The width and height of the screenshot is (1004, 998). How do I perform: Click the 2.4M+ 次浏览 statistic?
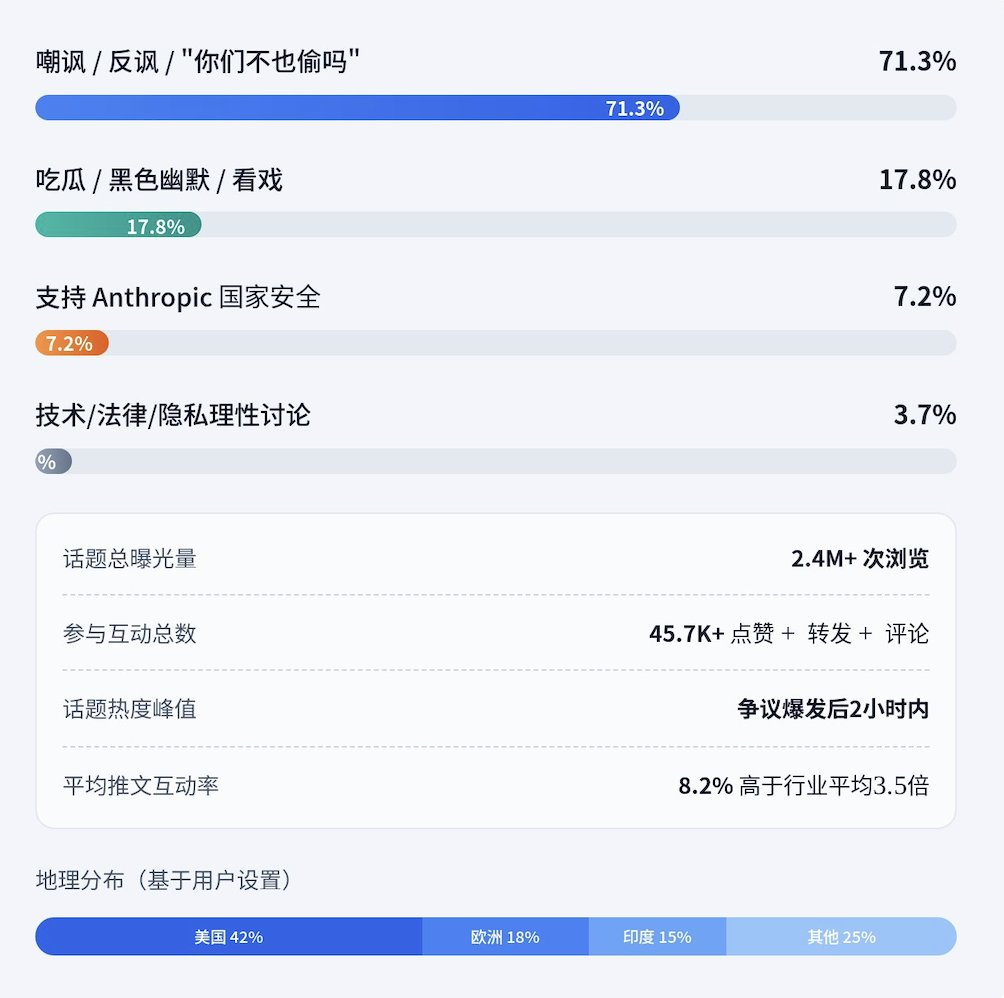coord(859,558)
